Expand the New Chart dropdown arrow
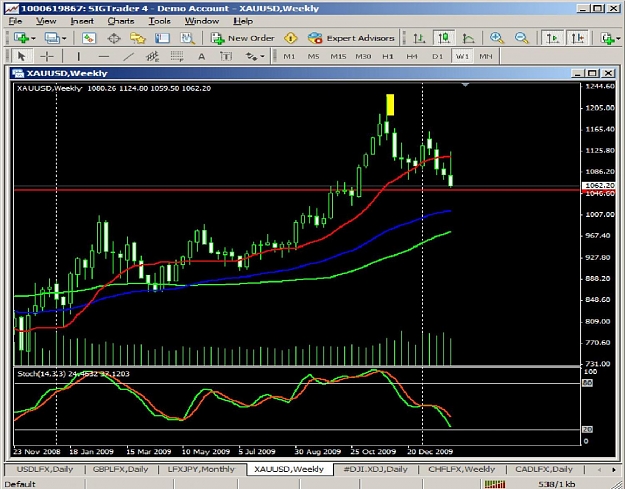625x489 pixels. point(33,39)
